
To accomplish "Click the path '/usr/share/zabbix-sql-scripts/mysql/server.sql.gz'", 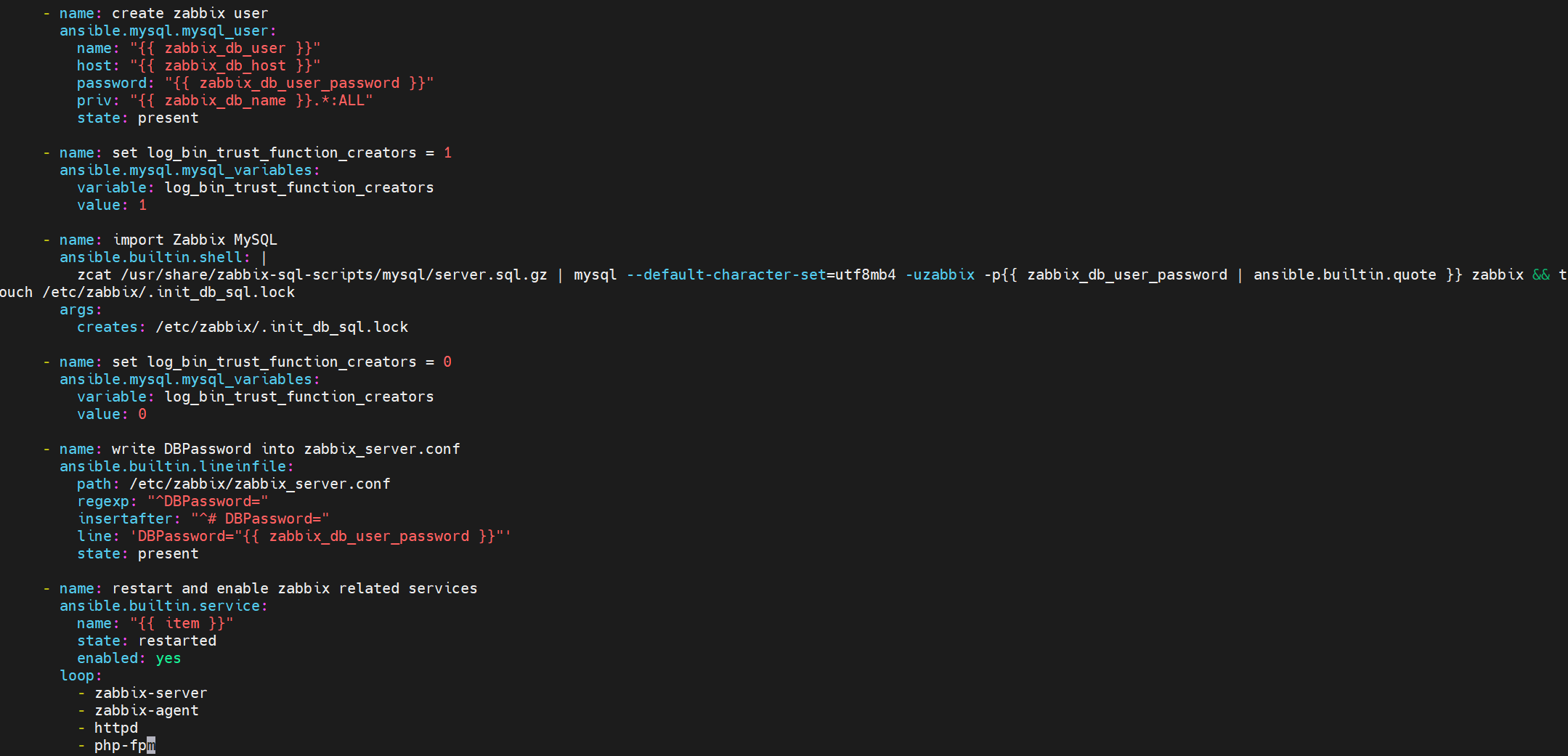I will point(334,275).
